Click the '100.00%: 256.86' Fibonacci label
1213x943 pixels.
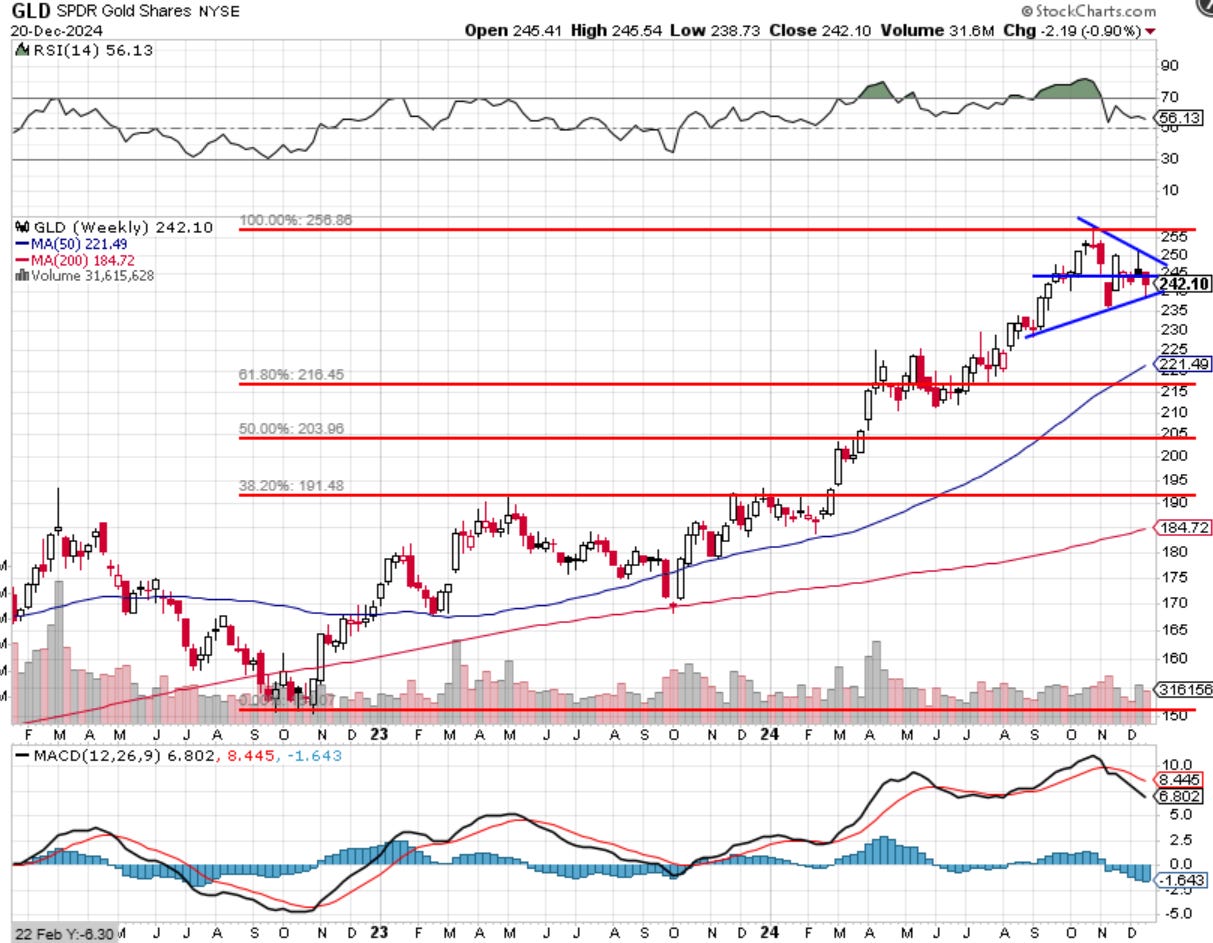[x=295, y=220]
